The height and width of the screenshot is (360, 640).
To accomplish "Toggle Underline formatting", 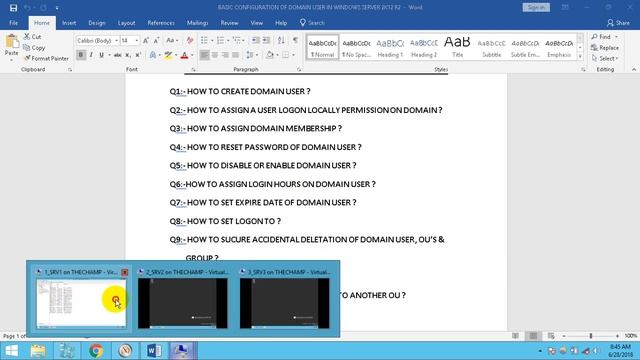I will coord(101,55).
